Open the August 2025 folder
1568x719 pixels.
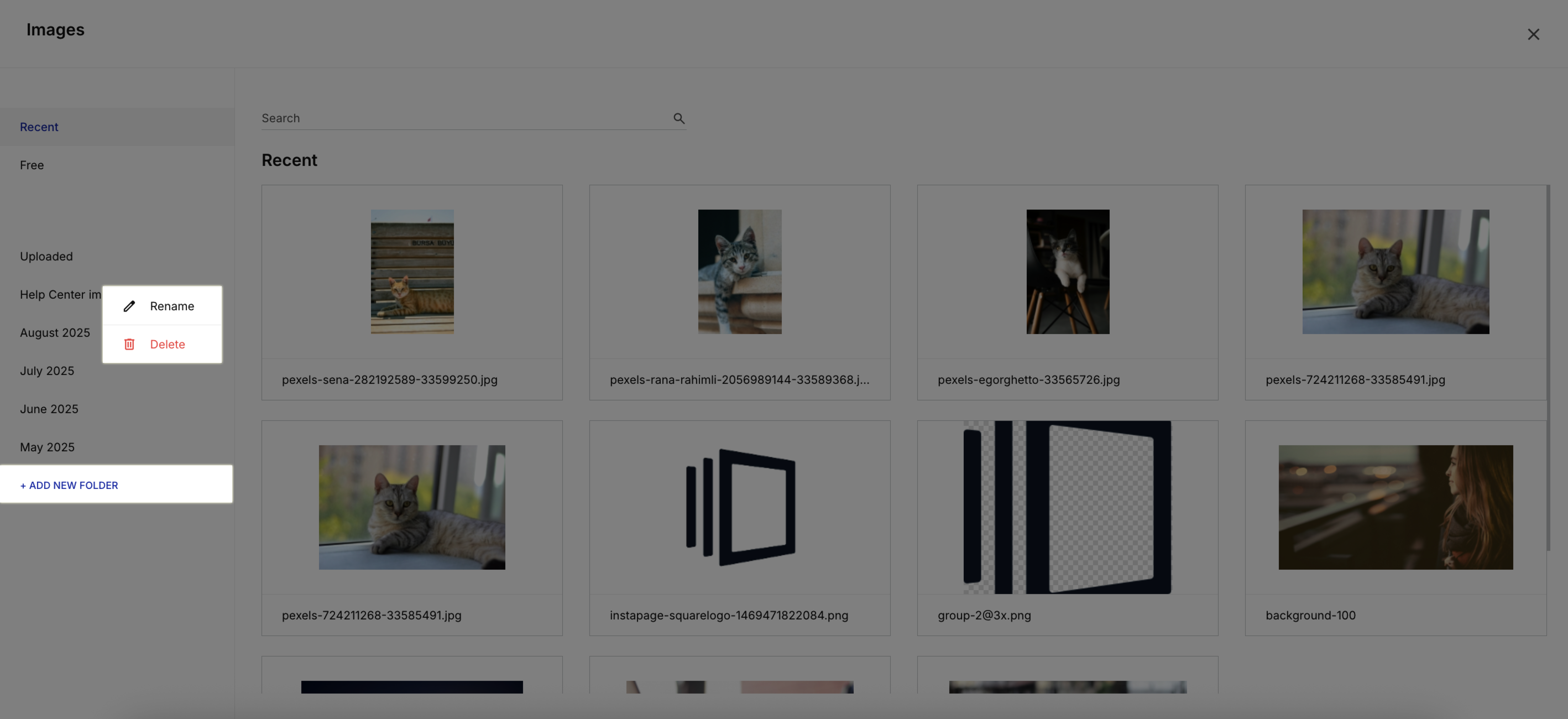55,333
